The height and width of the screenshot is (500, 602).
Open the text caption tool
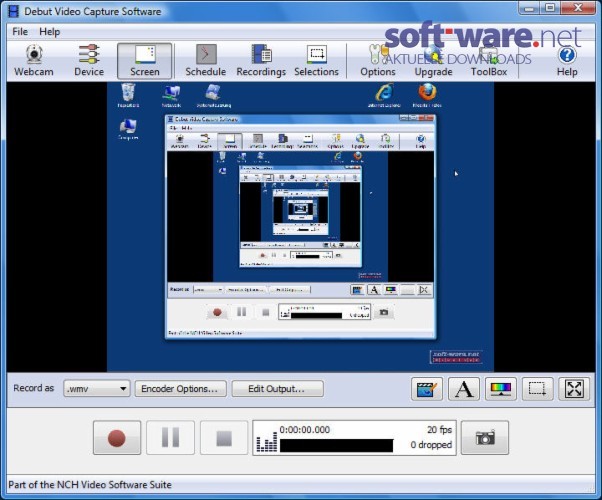pyautogui.click(x=463, y=389)
